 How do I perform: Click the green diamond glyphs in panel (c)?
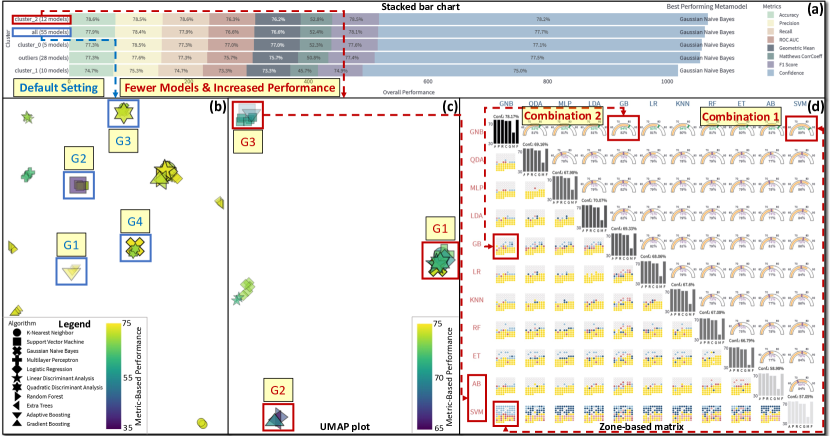pos(247,287)
